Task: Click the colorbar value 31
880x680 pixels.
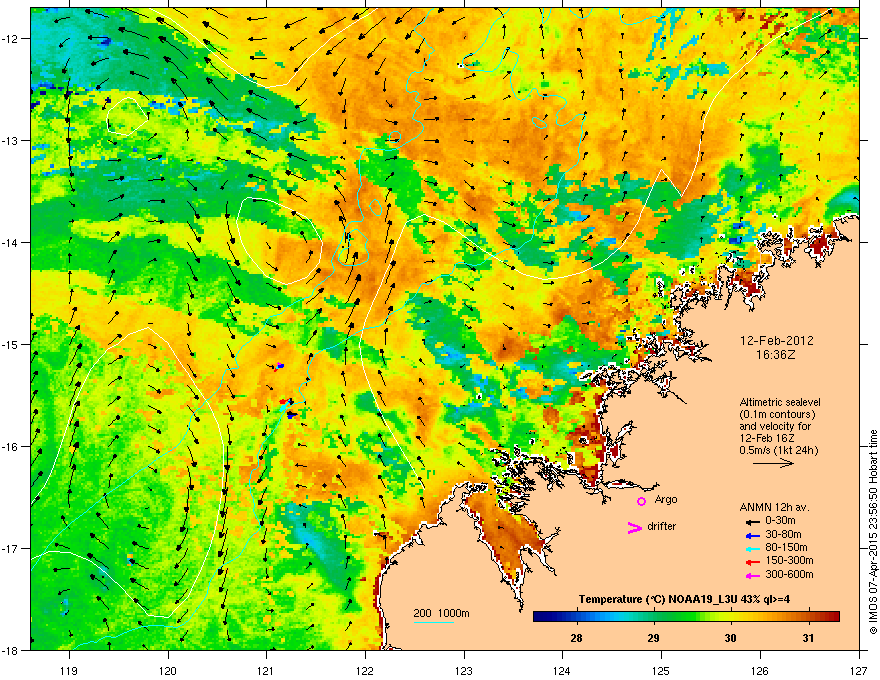Action: [808, 638]
